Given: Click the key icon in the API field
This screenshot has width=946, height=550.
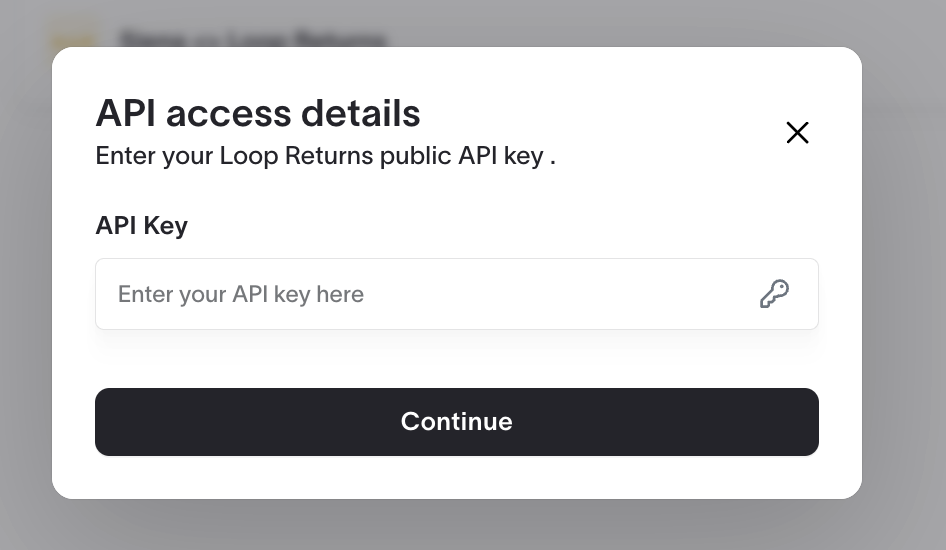Looking at the screenshot, I should pyautogui.click(x=774, y=294).
